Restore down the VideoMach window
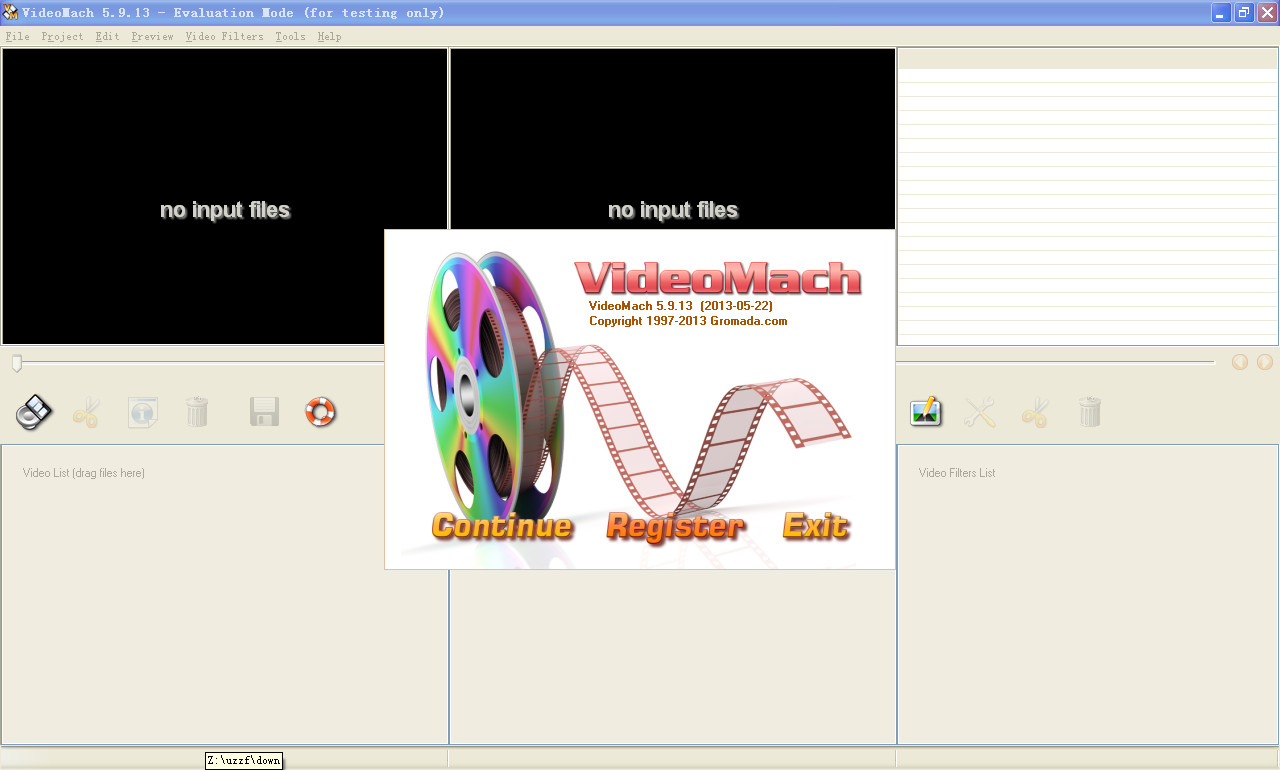Viewport: 1280px width, 770px height. [x=1244, y=12]
